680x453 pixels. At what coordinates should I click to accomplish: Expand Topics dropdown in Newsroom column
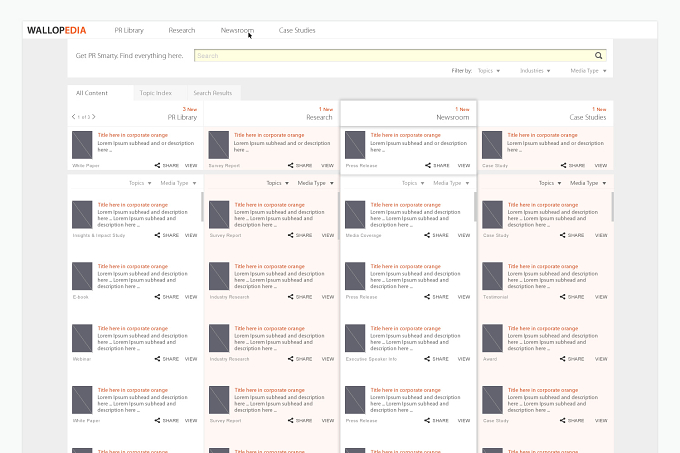413,183
